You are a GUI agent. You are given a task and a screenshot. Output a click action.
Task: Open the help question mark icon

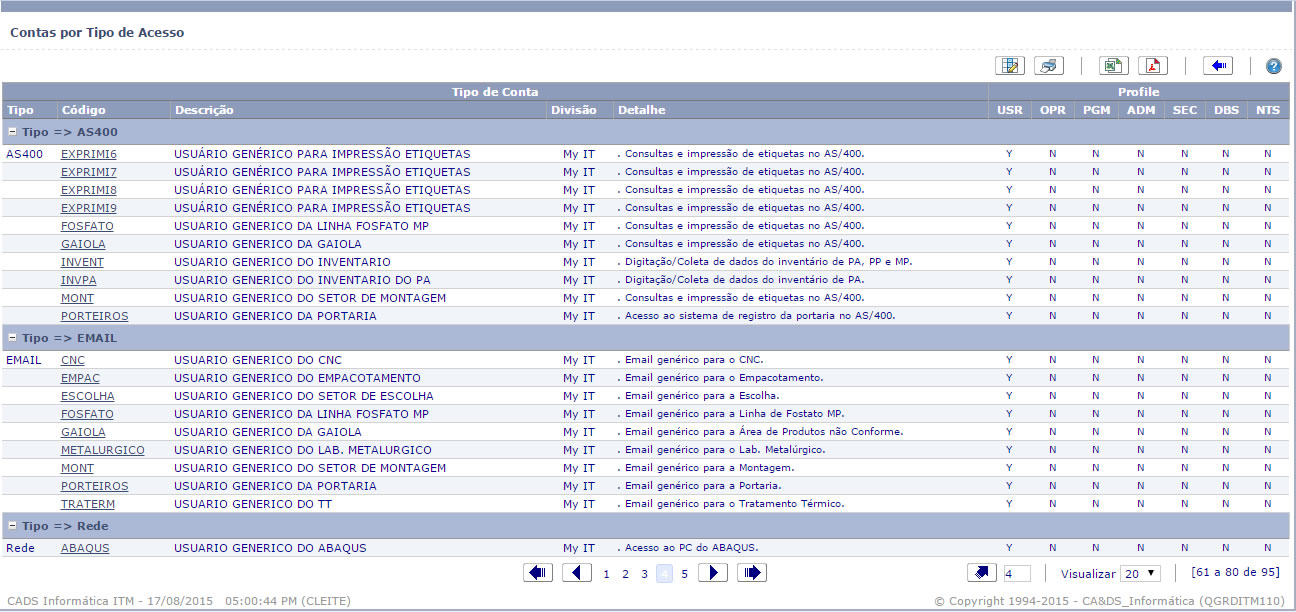tap(1273, 66)
